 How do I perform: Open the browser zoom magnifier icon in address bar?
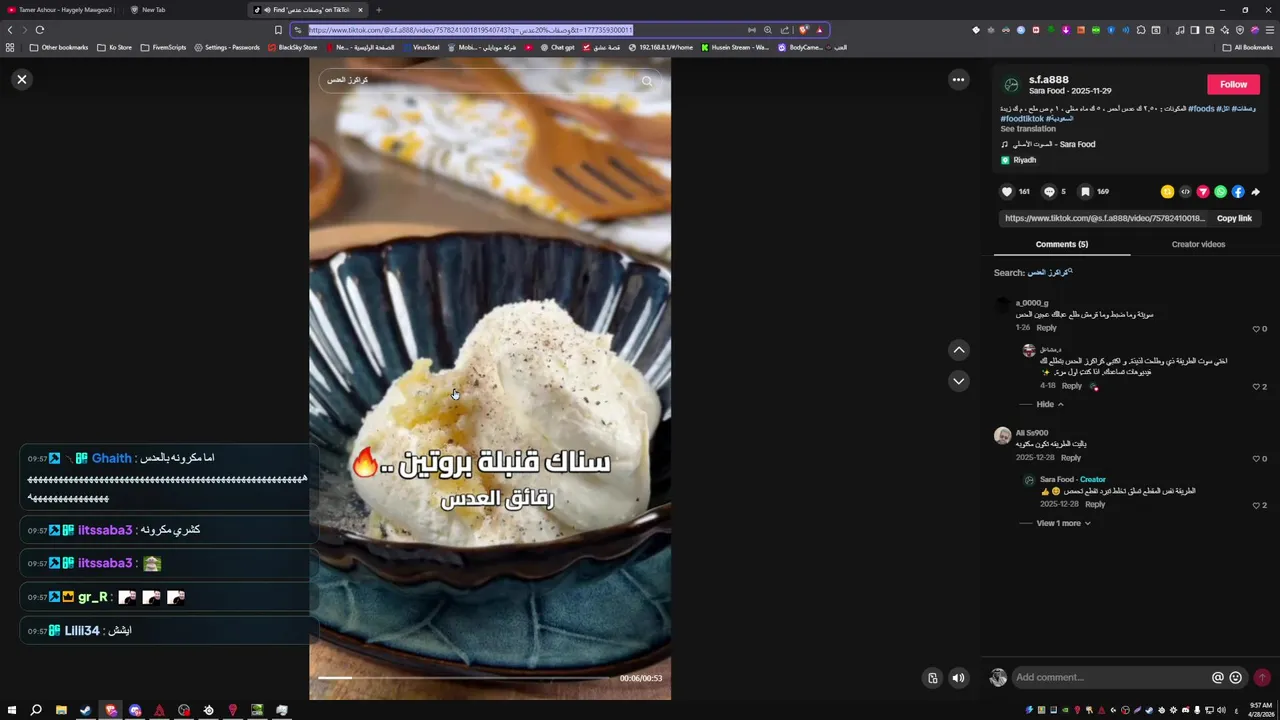pos(768,30)
